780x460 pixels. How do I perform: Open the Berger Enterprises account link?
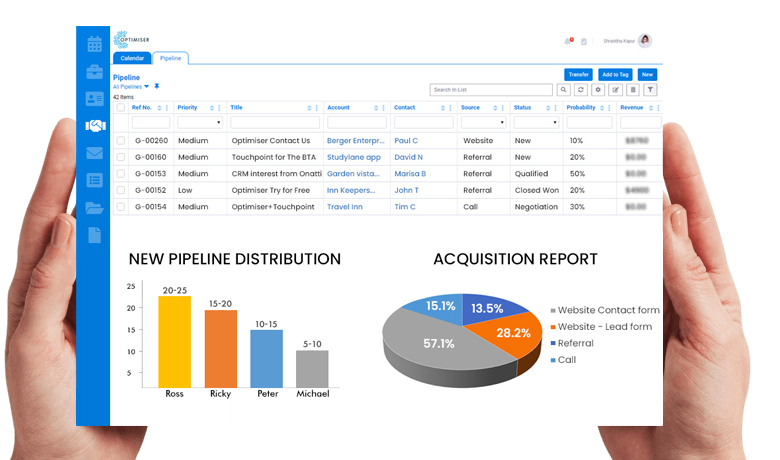[353, 141]
